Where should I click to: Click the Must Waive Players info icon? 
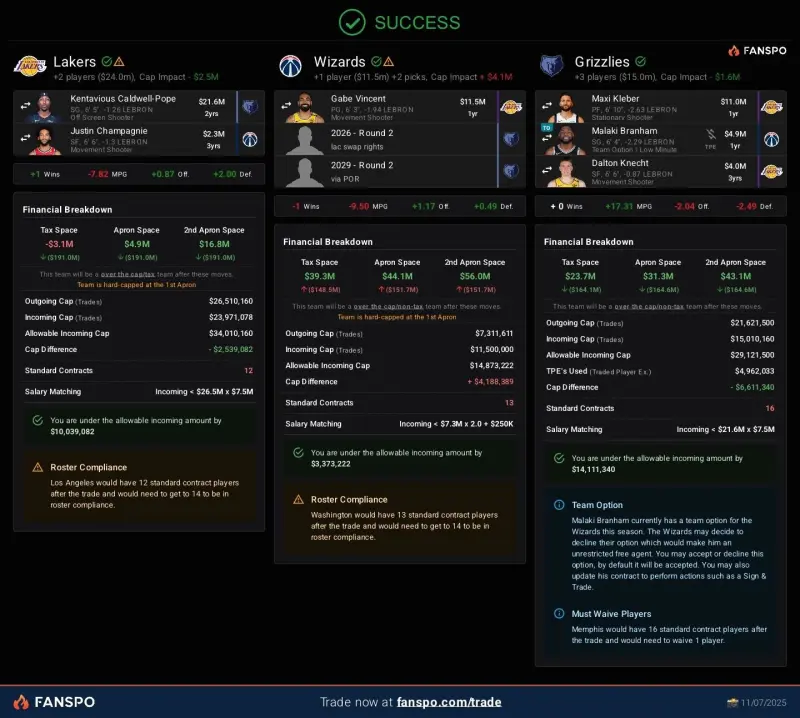click(559, 614)
